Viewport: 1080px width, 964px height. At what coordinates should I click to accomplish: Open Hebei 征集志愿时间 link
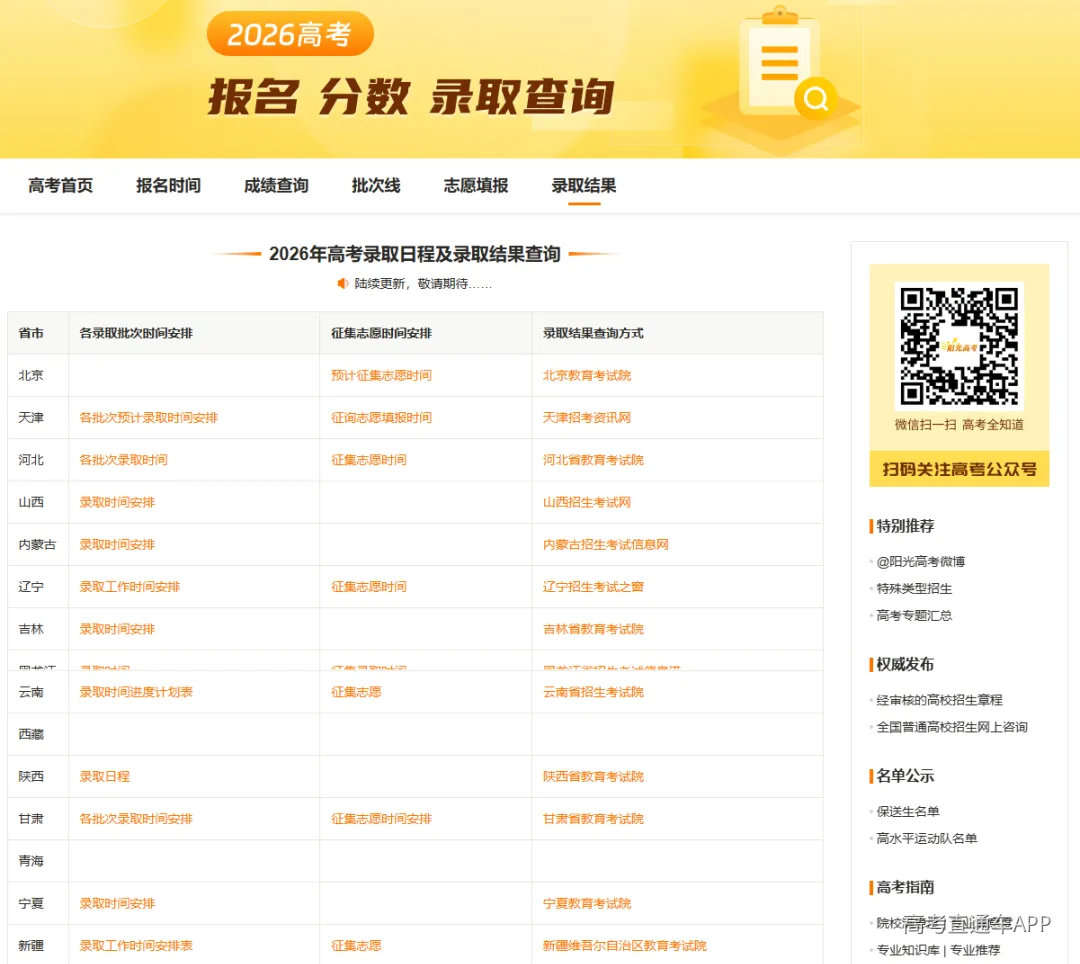tap(368, 460)
